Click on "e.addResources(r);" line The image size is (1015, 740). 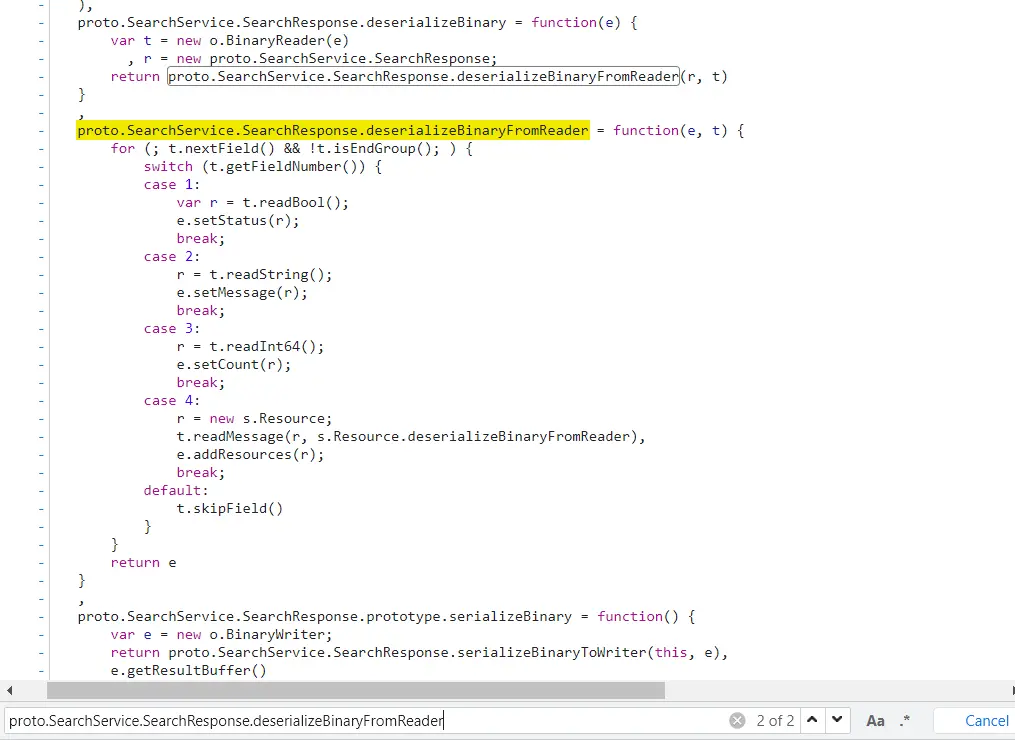pos(250,454)
